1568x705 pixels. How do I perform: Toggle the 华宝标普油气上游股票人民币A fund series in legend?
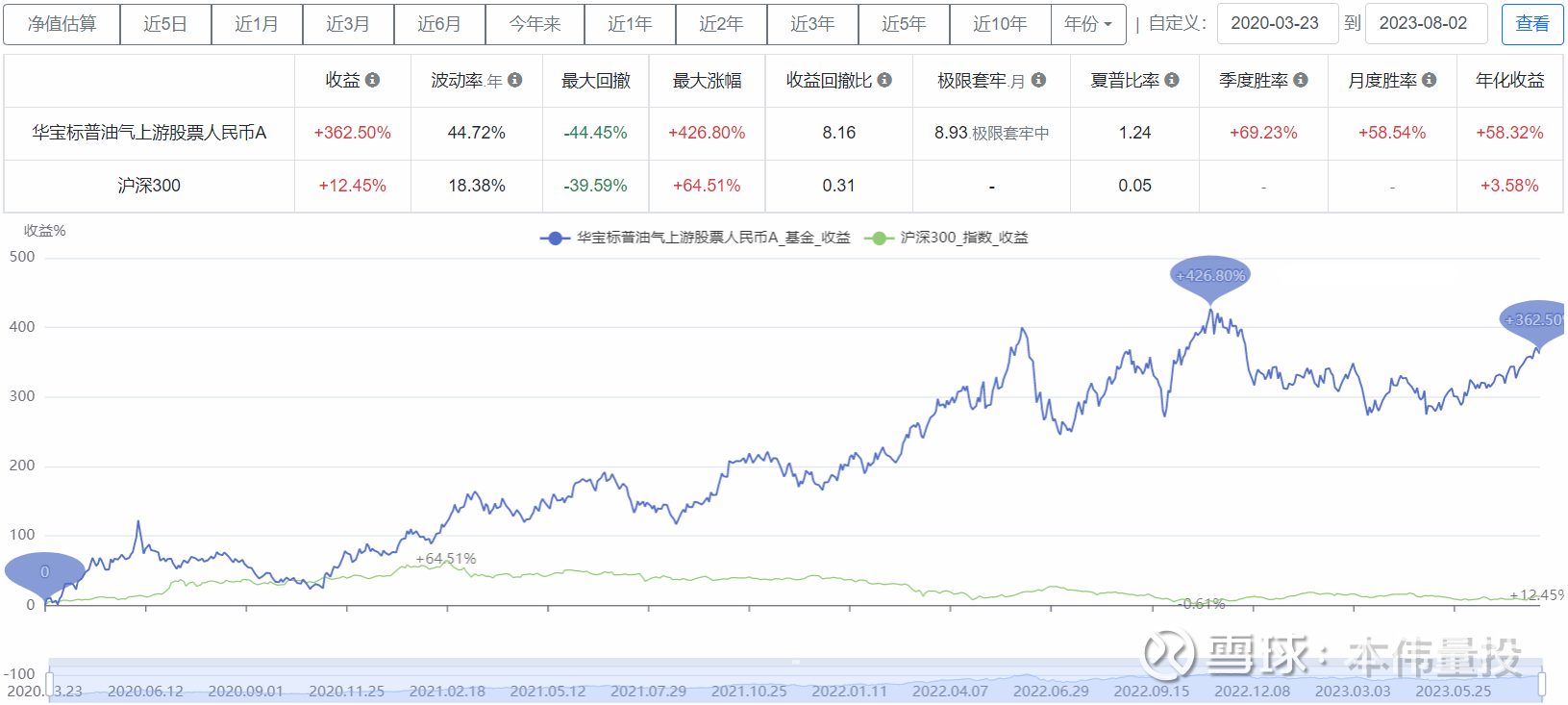(x=695, y=238)
